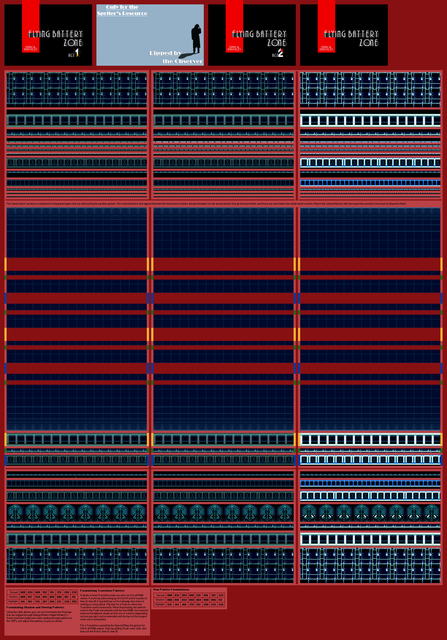Click the 'Formulating Shadow and Overlay Palettes' heading

[x=35, y=607]
